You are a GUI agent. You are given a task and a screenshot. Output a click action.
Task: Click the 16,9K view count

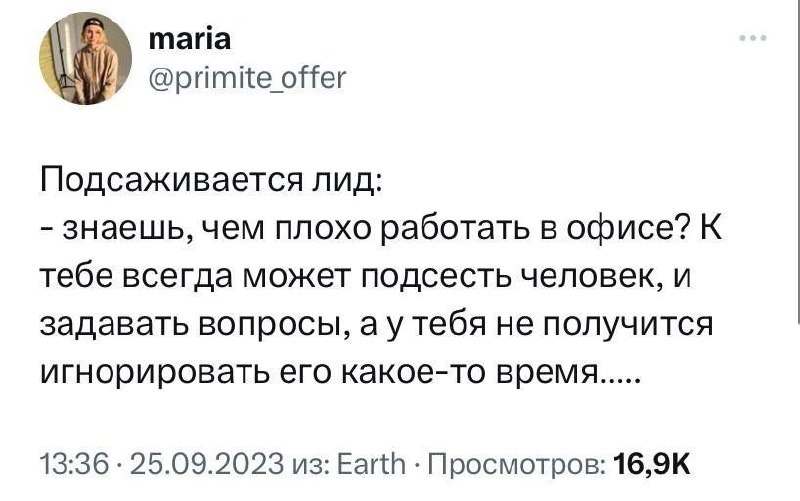pos(652,464)
